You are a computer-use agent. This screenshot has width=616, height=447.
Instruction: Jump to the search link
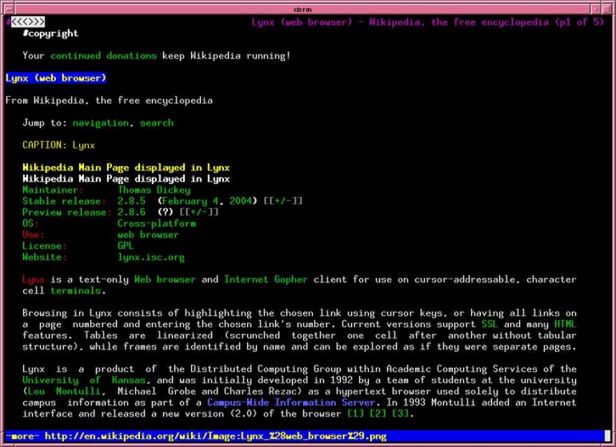(156, 123)
